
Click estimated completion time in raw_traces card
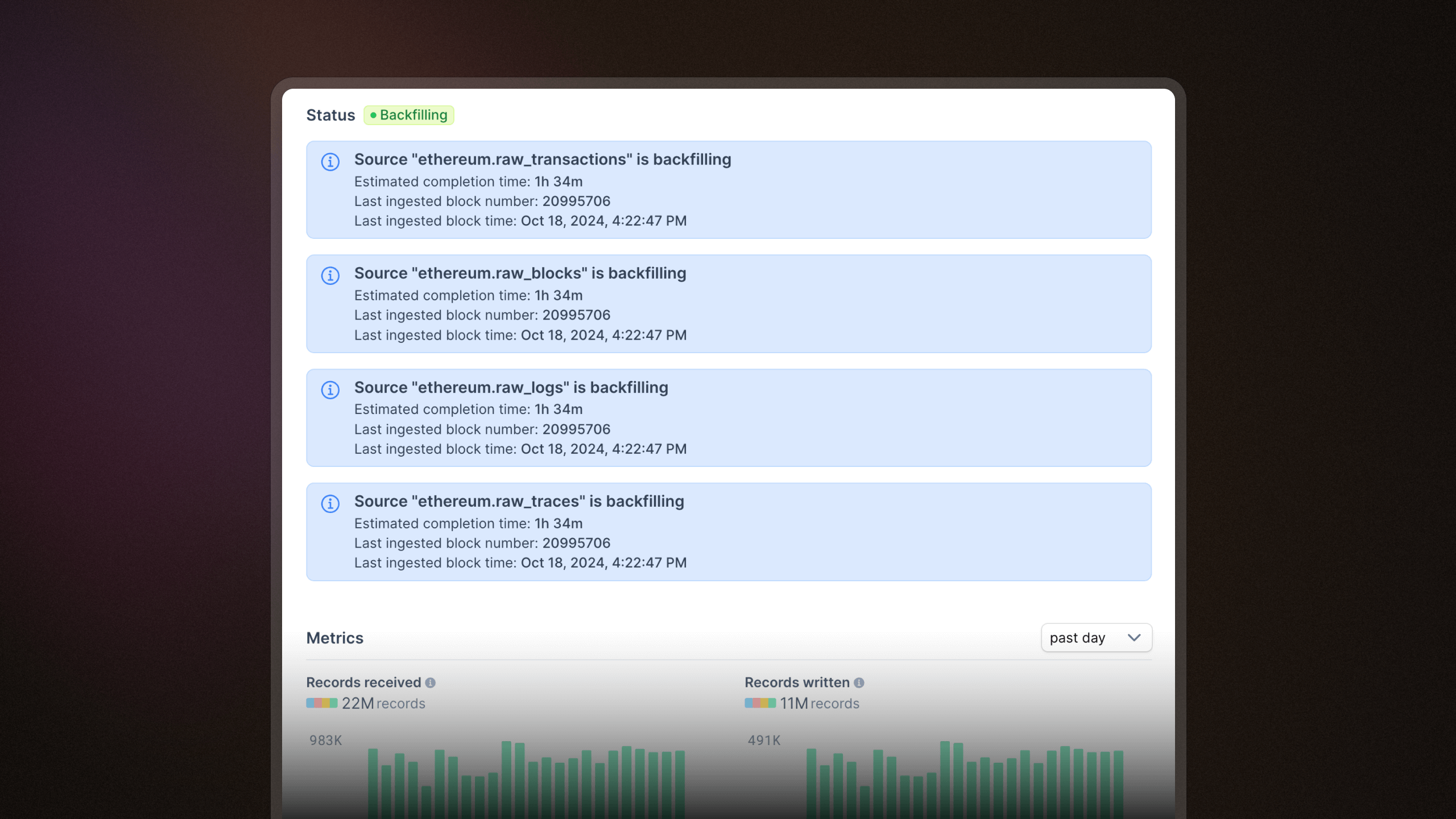469,523
